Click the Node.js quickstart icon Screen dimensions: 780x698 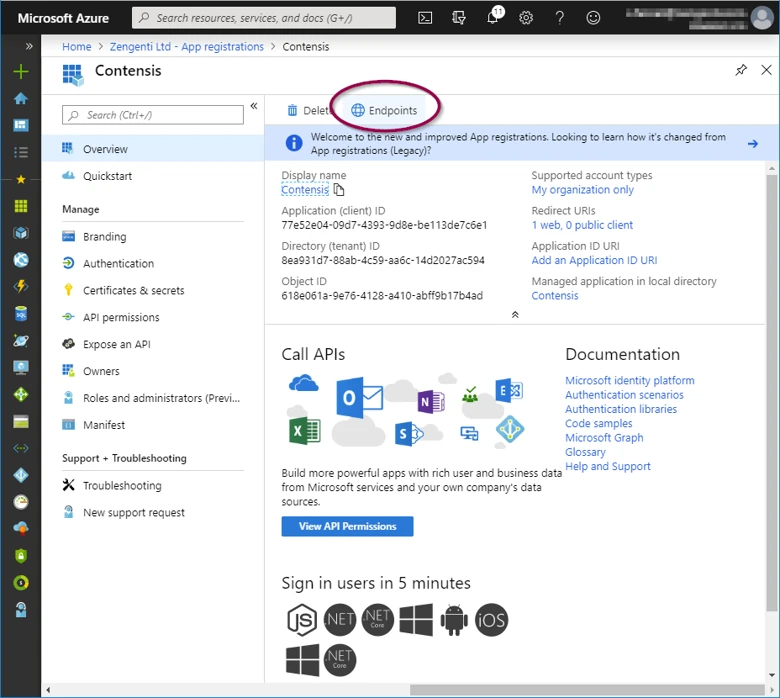[302, 620]
